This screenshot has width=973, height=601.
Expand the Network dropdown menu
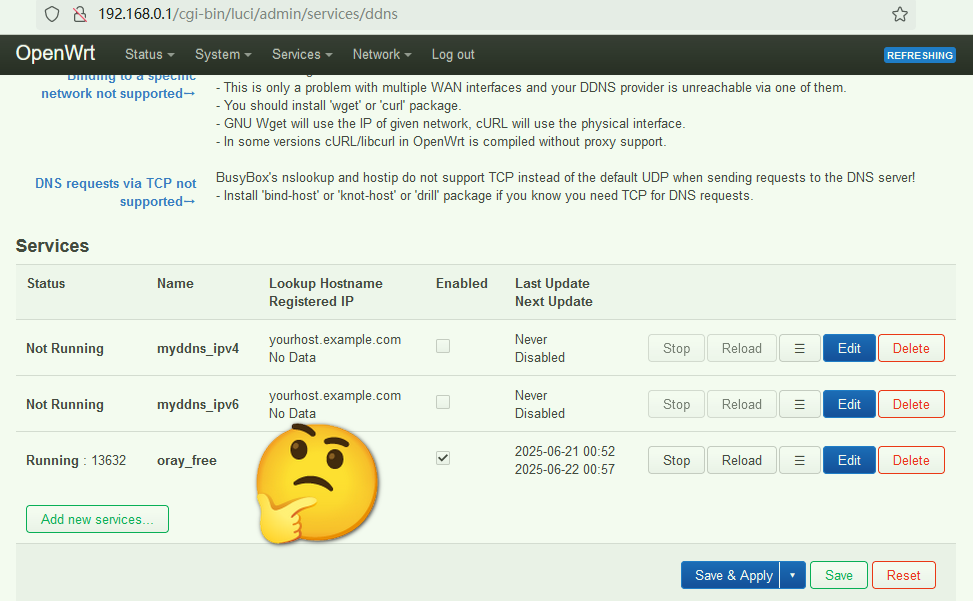[382, 55]
